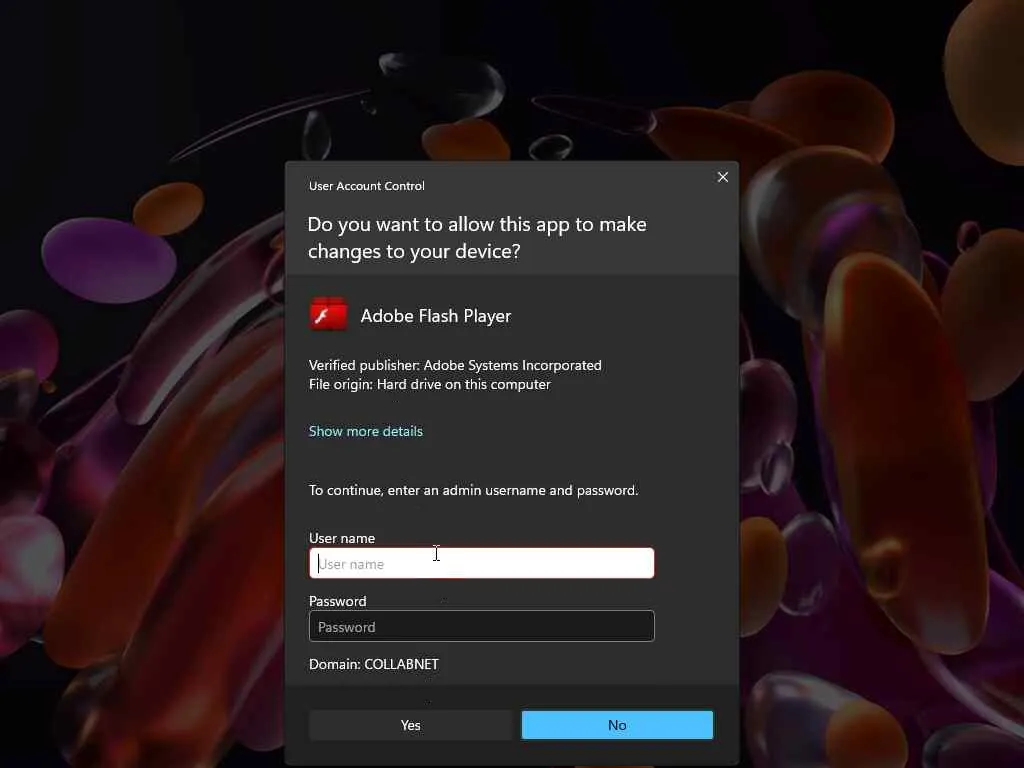Click the "To continue, enter an admin" instruction
This screenshot has height=768, width=1024.
[473, 490]
